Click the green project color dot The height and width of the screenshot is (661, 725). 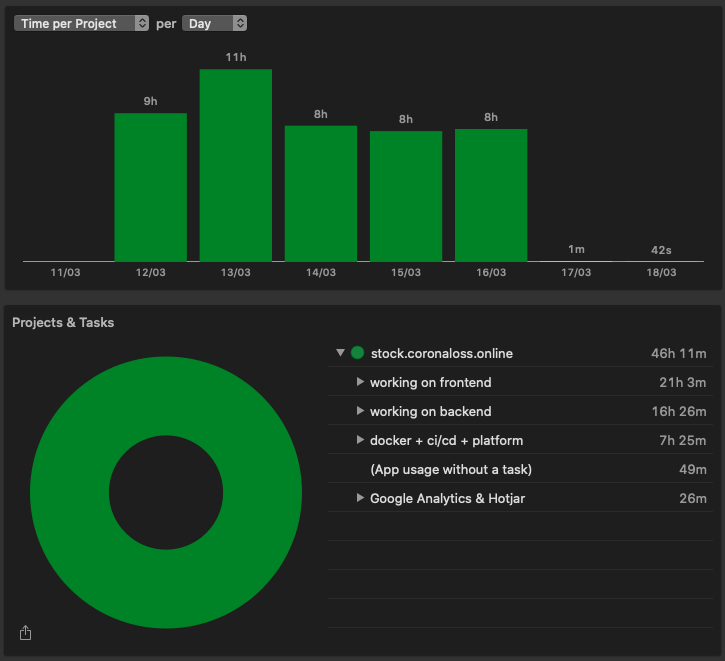coord(357,353)
